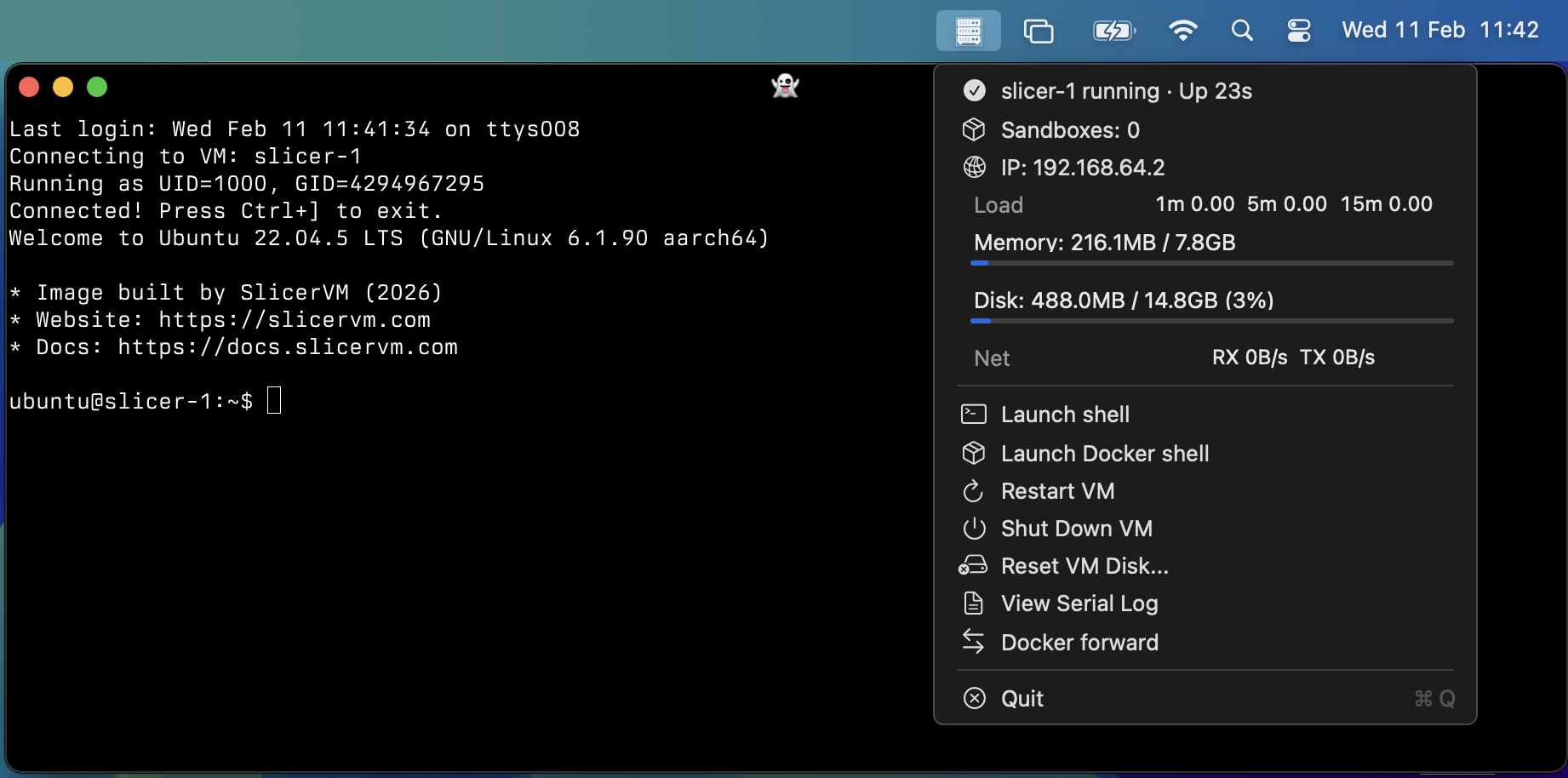Click the Memory usage progress bar
Viewport: 1568px width, 778px height.
pyautogui.click(x=1211, y=263)
